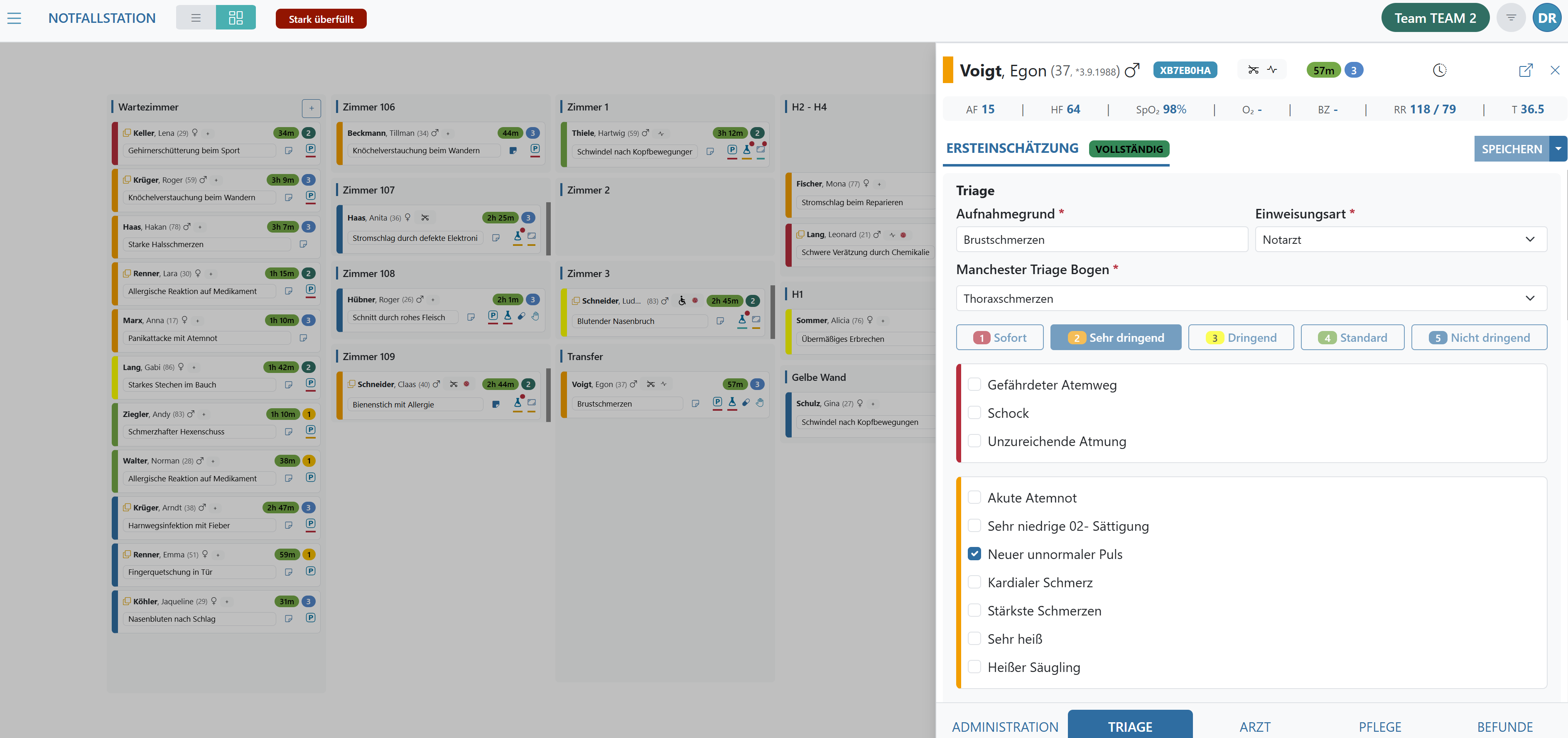
Task: Switch to grid board view
Action: click(236, 17)
